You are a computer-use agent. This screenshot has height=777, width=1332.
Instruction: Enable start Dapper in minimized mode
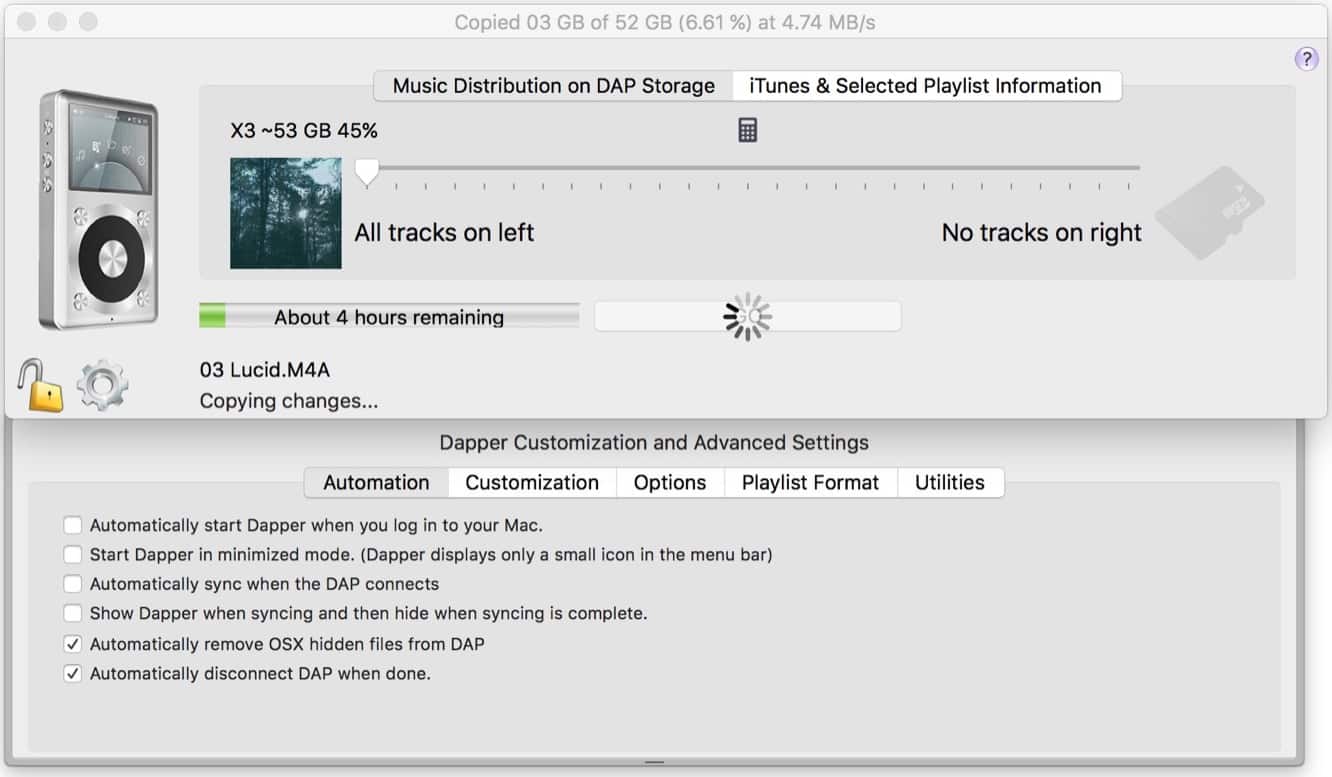(x=73, y=554)
